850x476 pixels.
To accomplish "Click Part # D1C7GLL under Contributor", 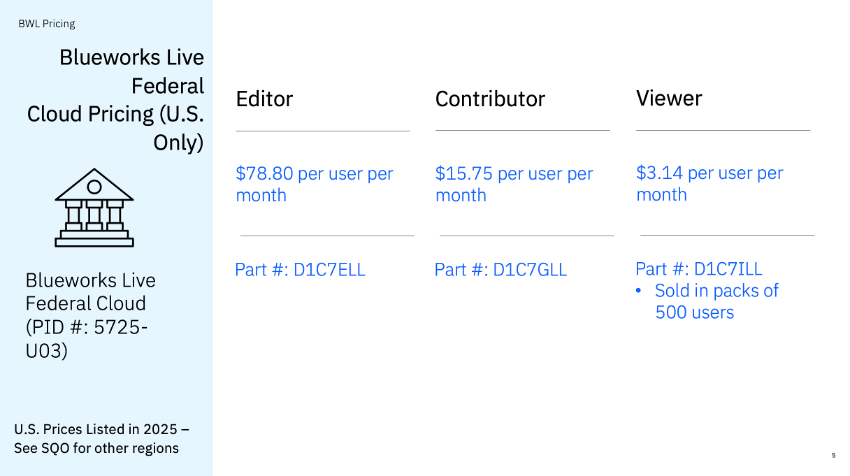I will click(500, 269).
